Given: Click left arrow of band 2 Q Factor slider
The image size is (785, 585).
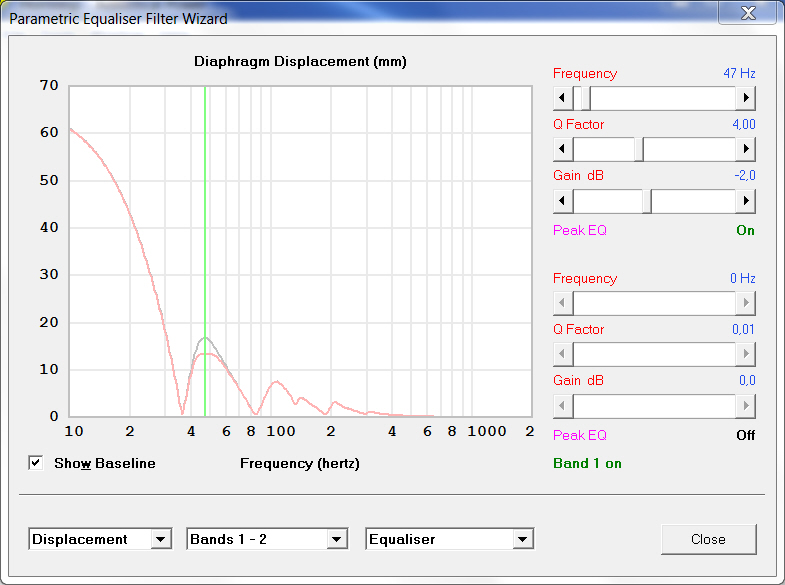Looking at the screenshot, I should click(563, 354).
